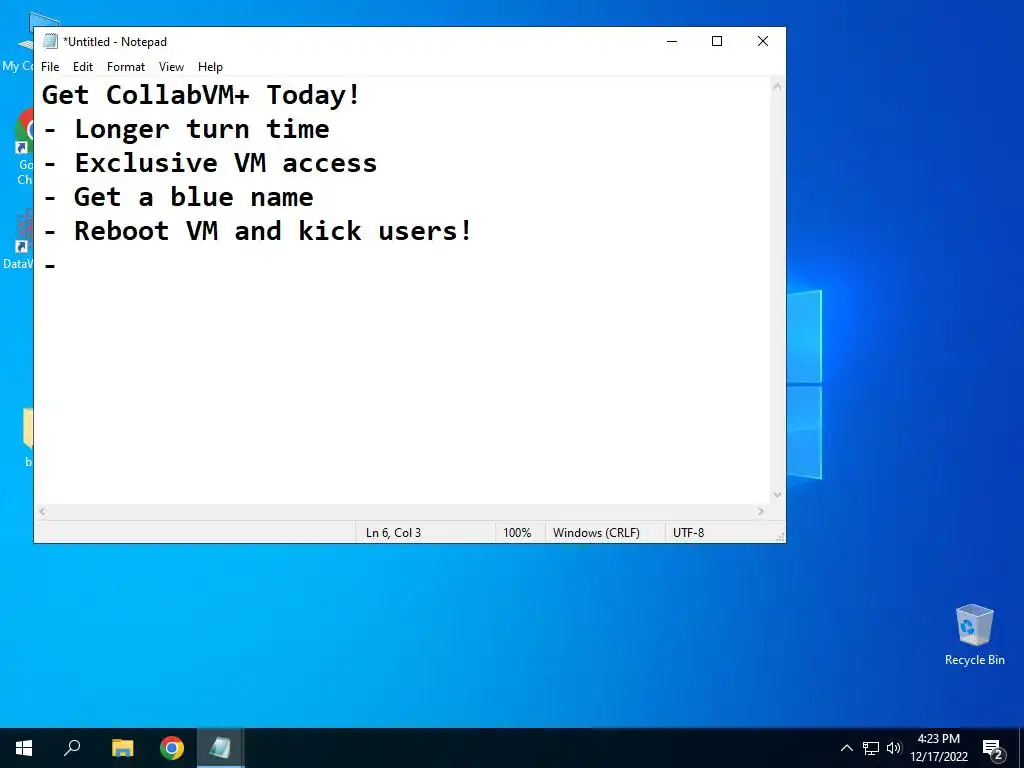Click the Notepad taskbar button

click(x=220, y=748)
